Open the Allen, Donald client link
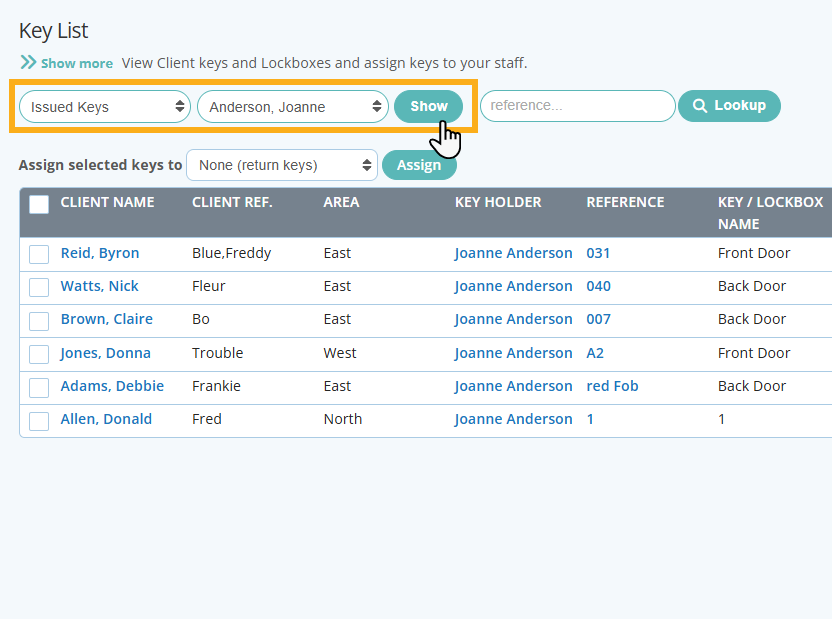Screen dimensions: 832x619 [x=106, y=419]
